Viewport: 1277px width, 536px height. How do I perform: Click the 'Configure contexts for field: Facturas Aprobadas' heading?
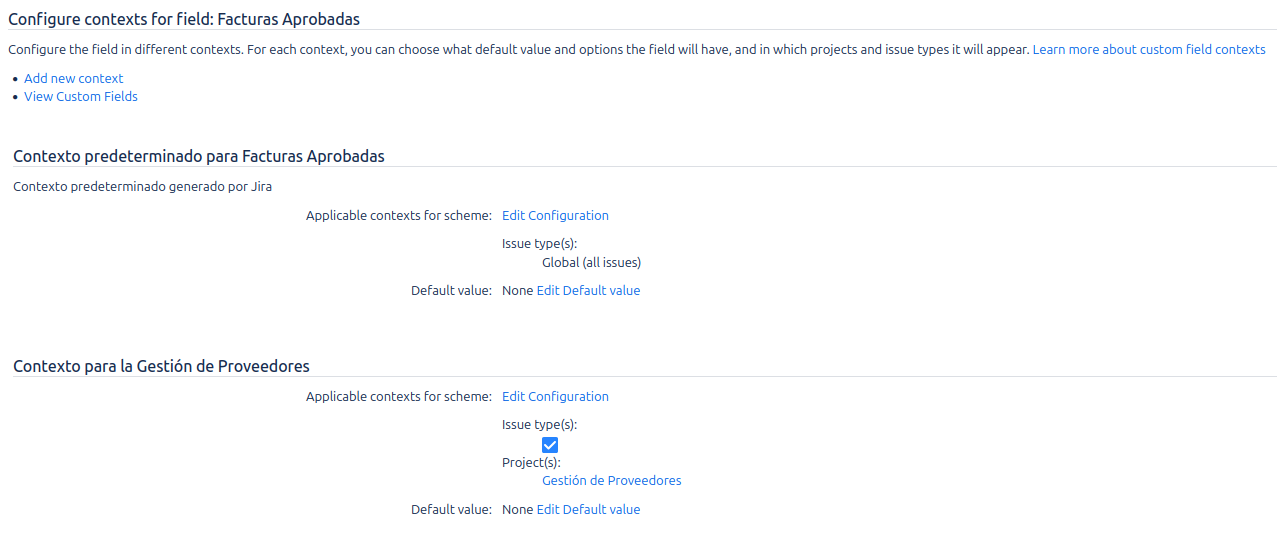tap(184, 19)
